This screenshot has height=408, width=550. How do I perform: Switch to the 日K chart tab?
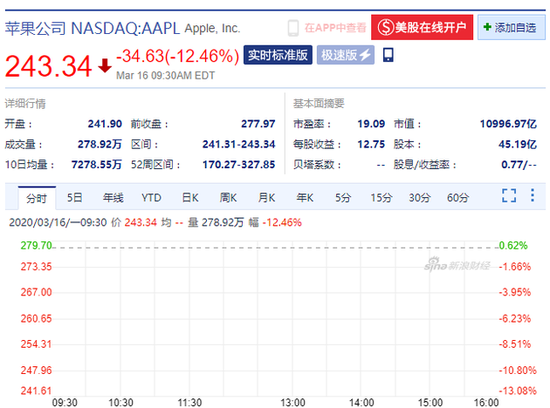[x=190, y=198]
